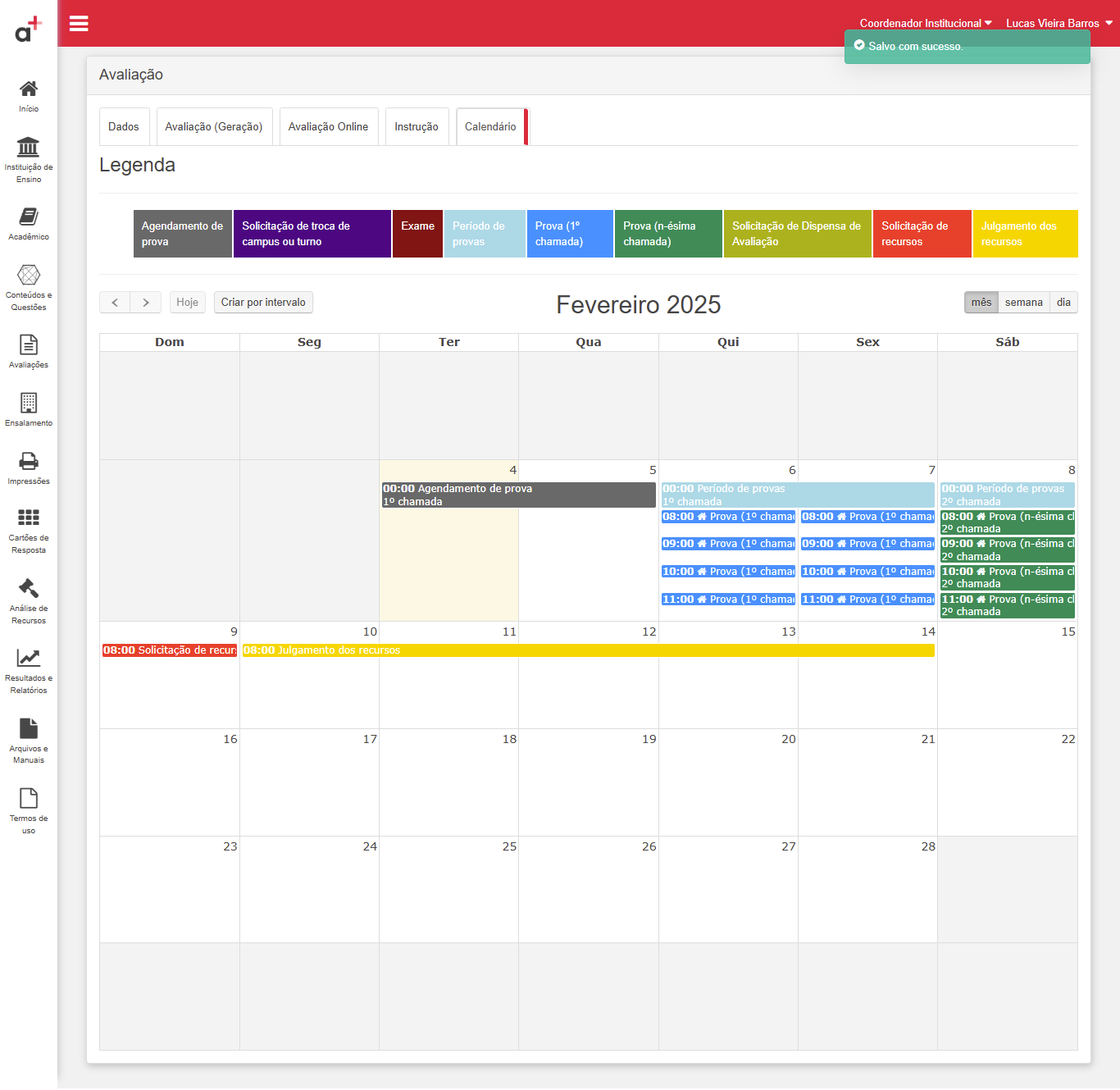Click Solicitação de recursos legend swatch
1120x1090 pixels.
[x=922, y=234]
